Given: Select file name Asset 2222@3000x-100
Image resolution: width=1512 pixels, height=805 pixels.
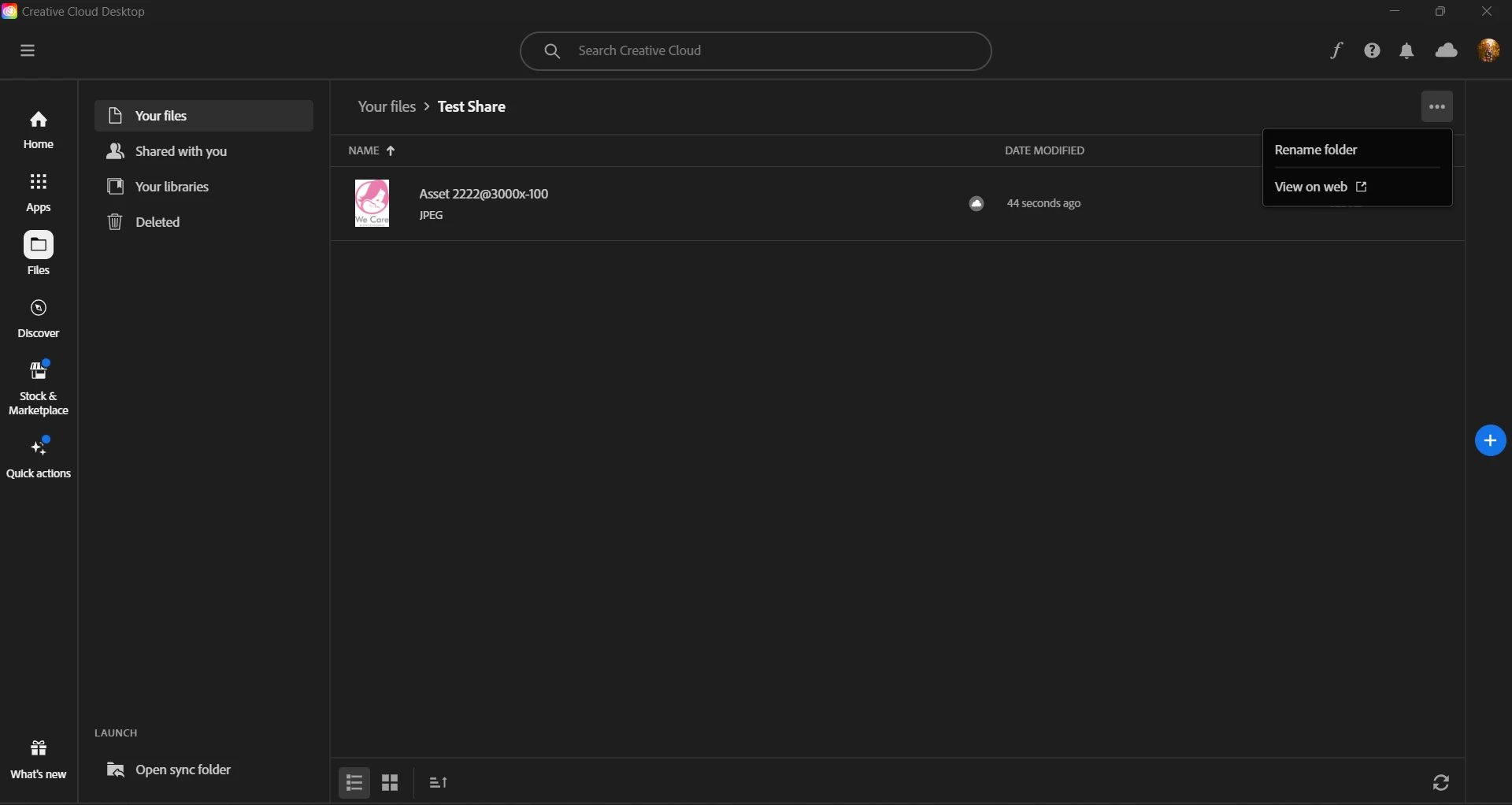Looking at the screenshot, I should [484, 194].
